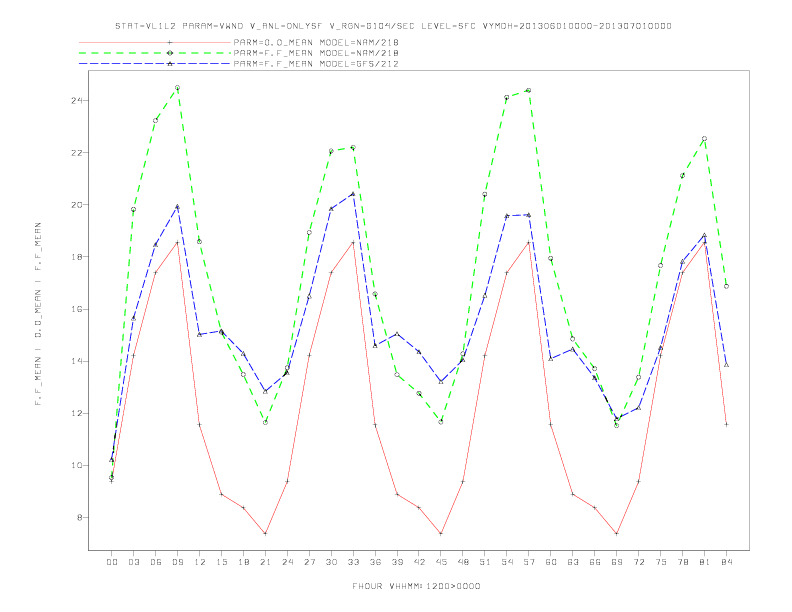The width and height of the screenshot is (792, 612).
Task: Click green circle marker at hour 33
Action: [353, 147]
